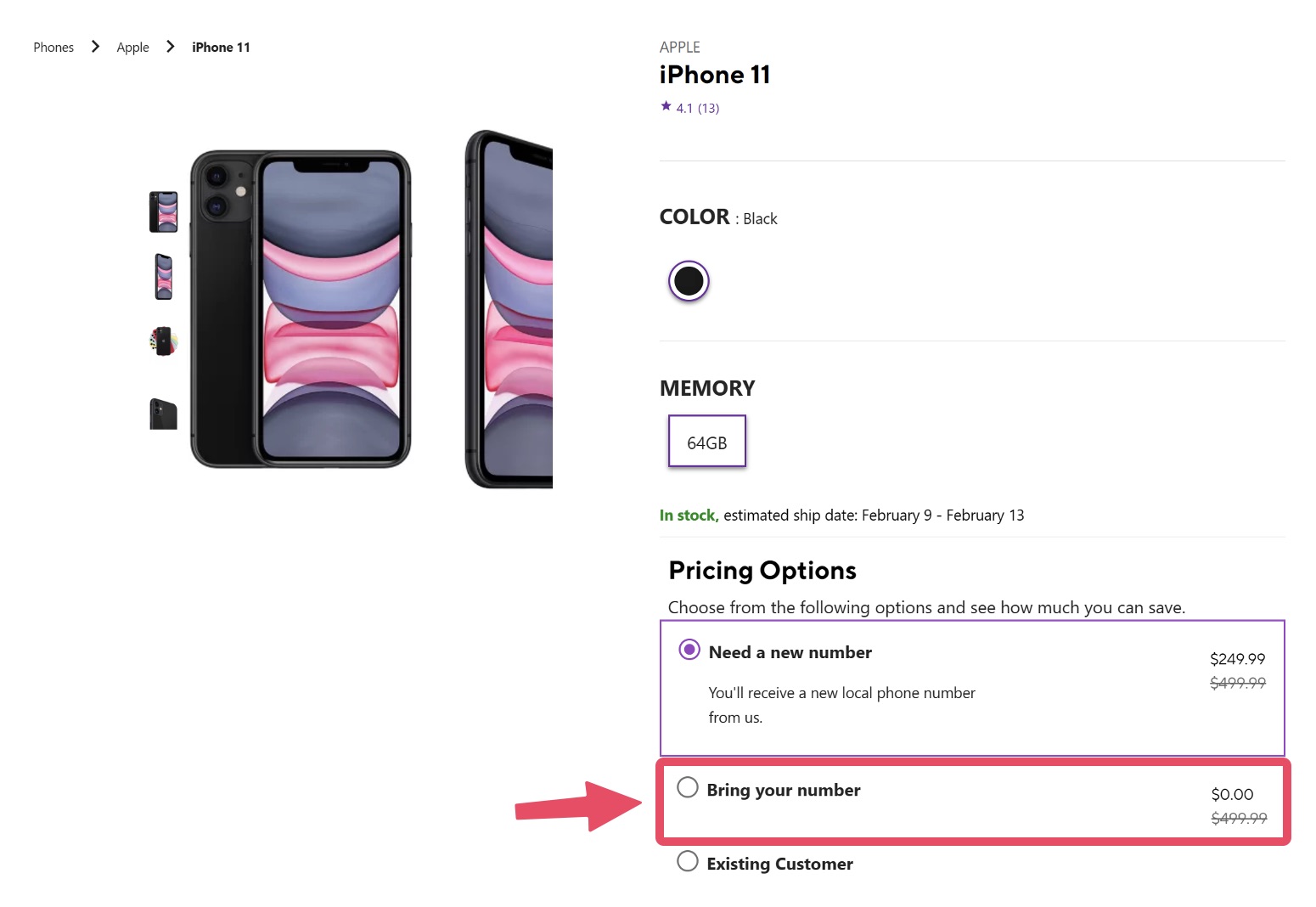
Task: Click the star rating icon
Action: (666, 106)
